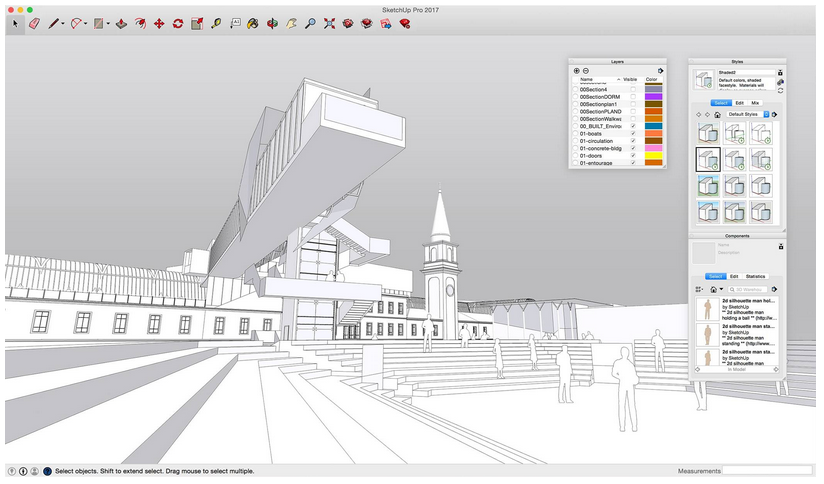This screenshot has height=484, width=824.
Task: Click the Styles panel home icon
Action: point(717,115)
